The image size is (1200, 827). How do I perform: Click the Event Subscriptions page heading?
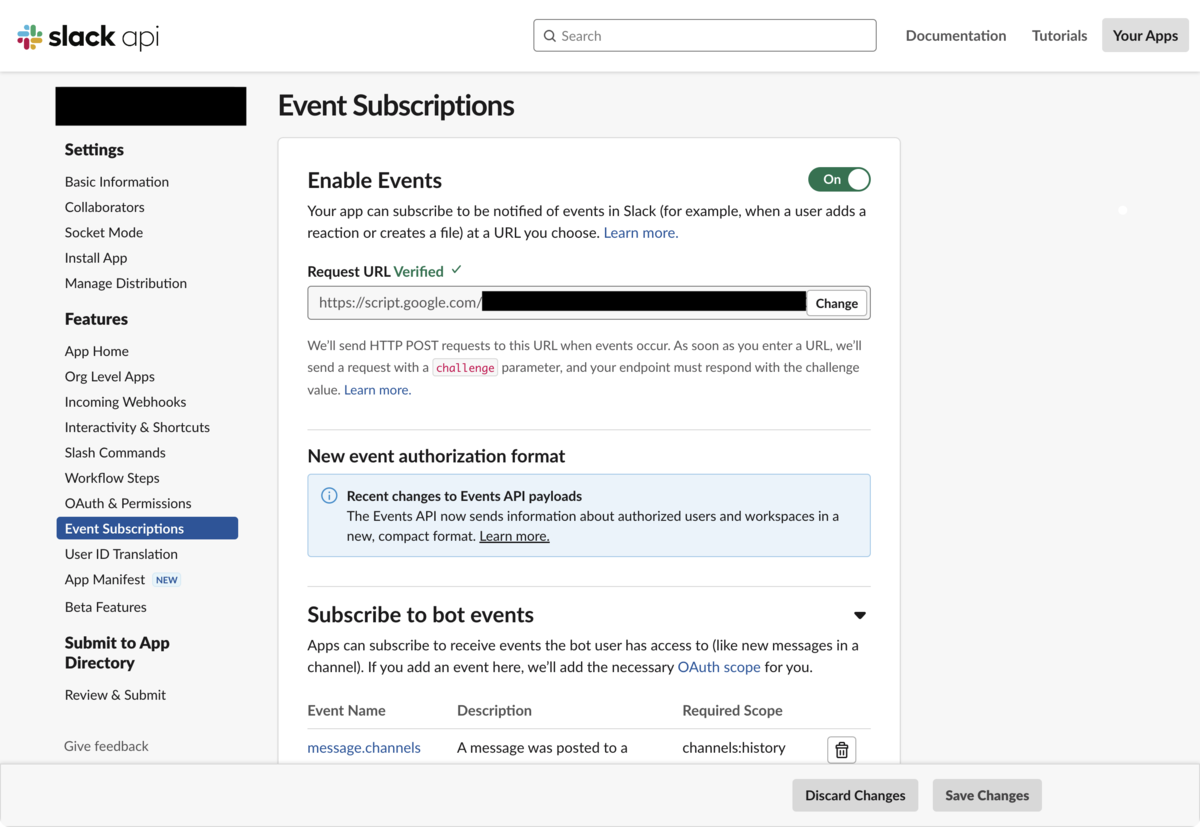pyautogui.click(x=396, y=105)
